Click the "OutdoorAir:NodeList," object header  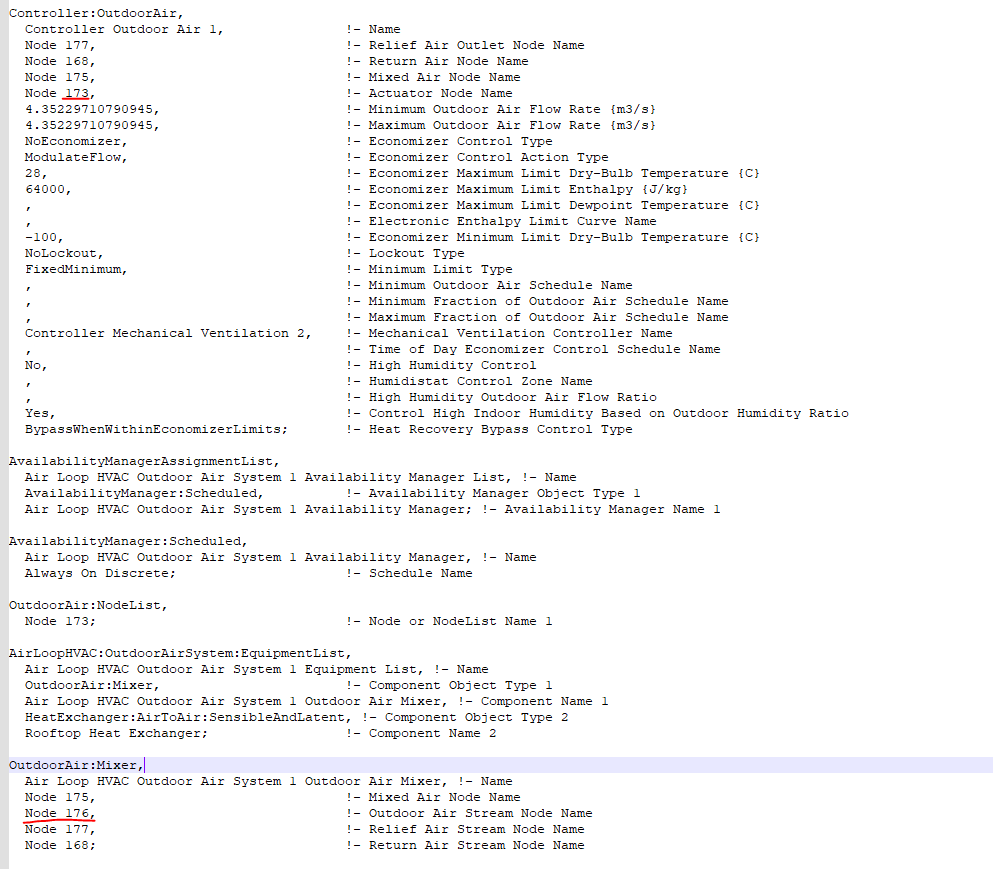point(88,606)
